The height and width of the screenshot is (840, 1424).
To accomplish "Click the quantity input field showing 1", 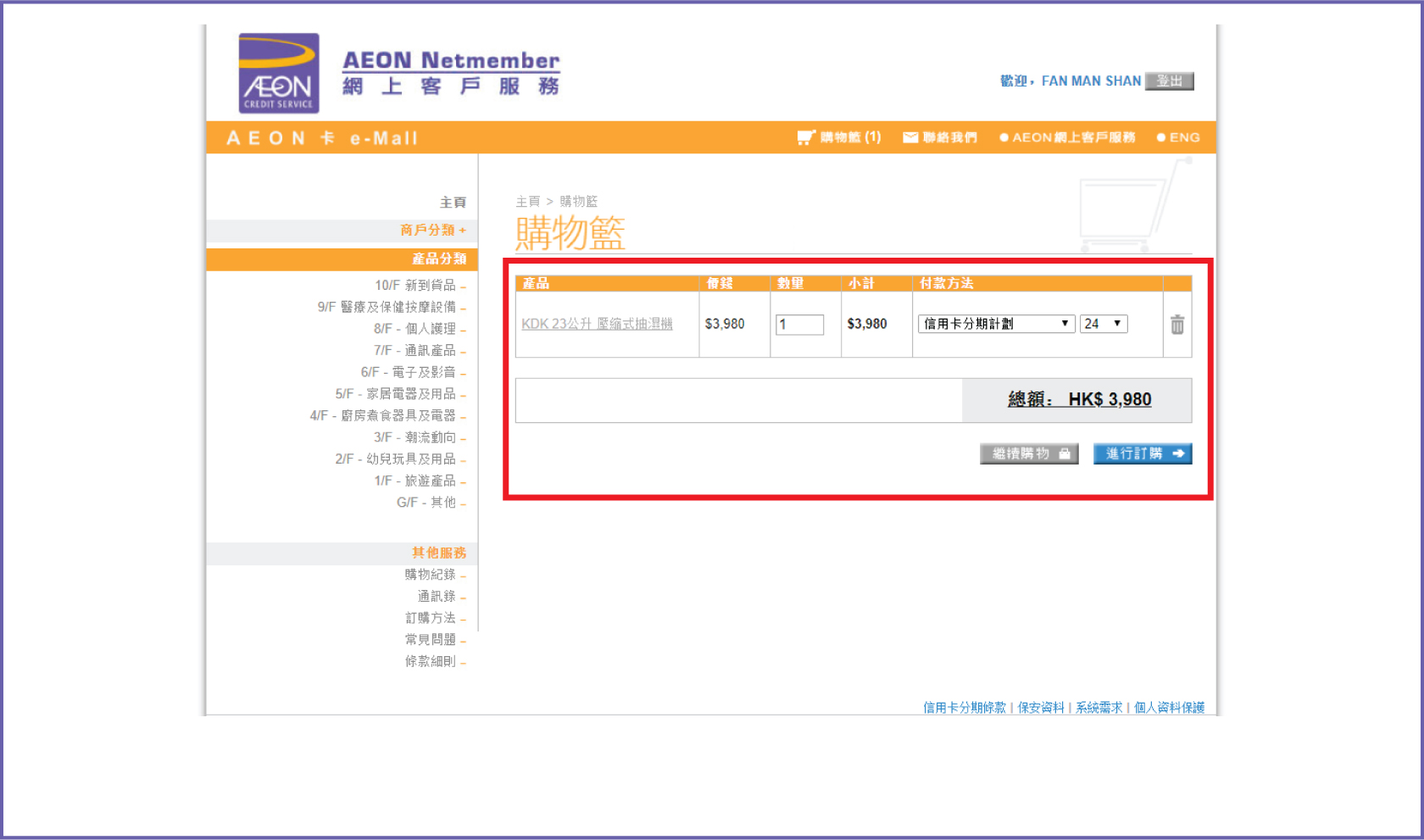I will [799, 325].
